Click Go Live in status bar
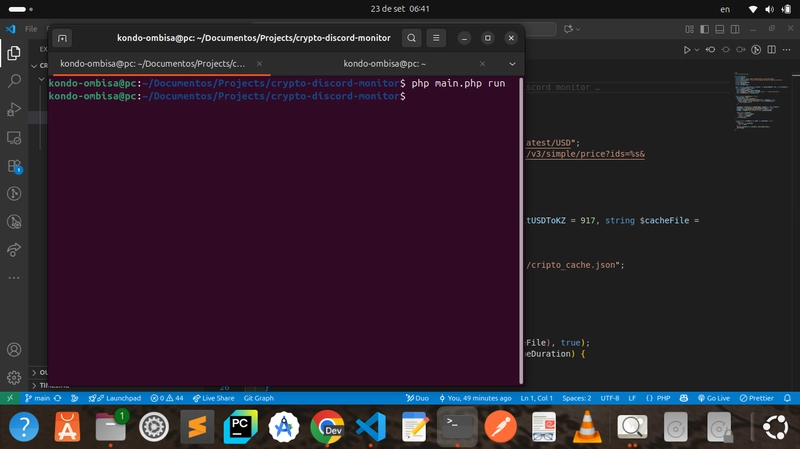 point(714,398)
